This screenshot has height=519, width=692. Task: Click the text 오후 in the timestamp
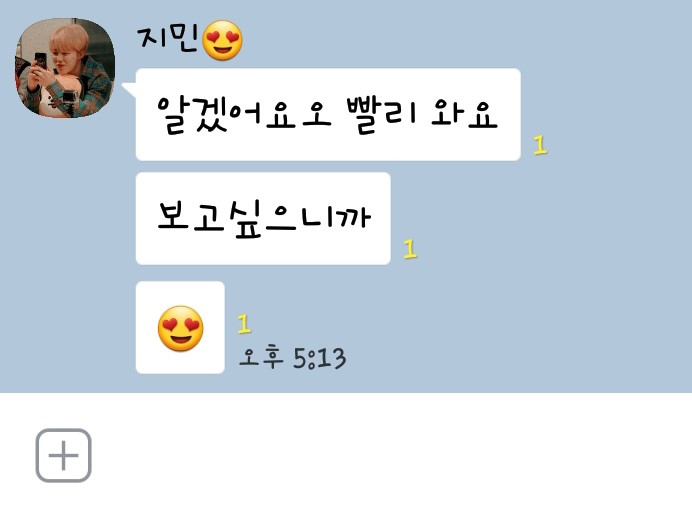click(260, 357)
